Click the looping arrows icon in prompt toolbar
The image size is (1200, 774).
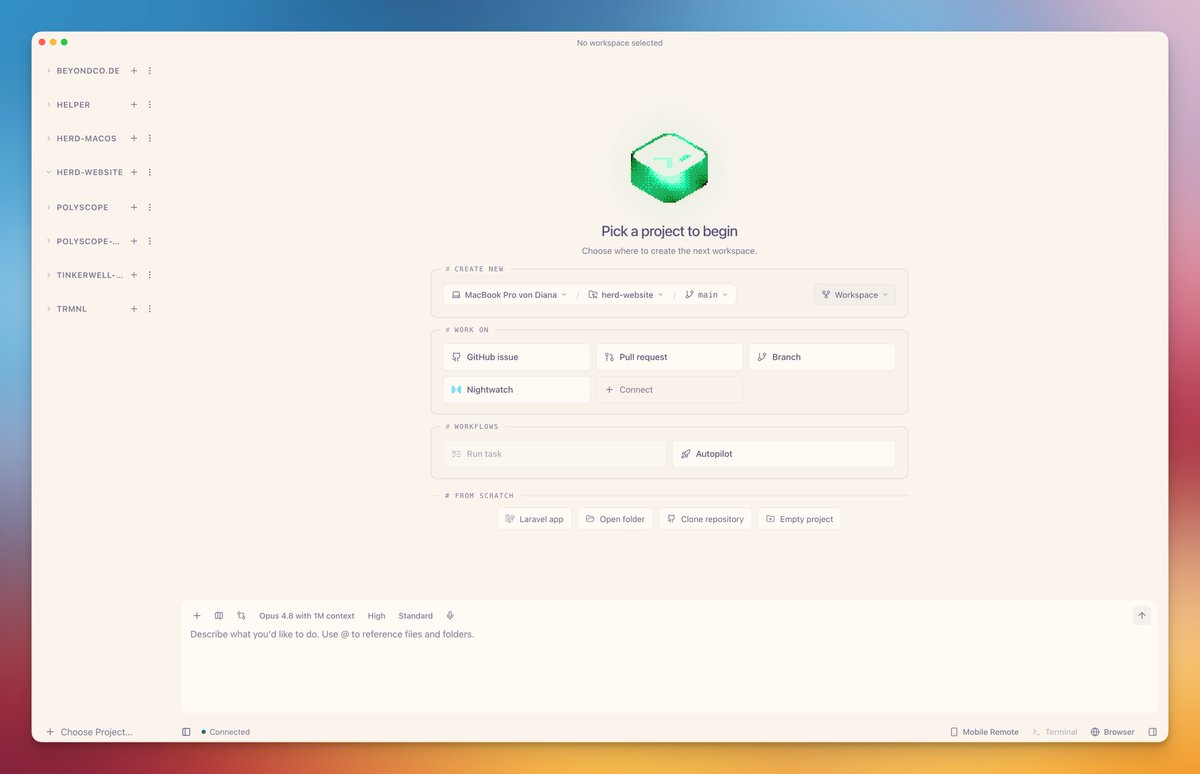pos(241,616)
